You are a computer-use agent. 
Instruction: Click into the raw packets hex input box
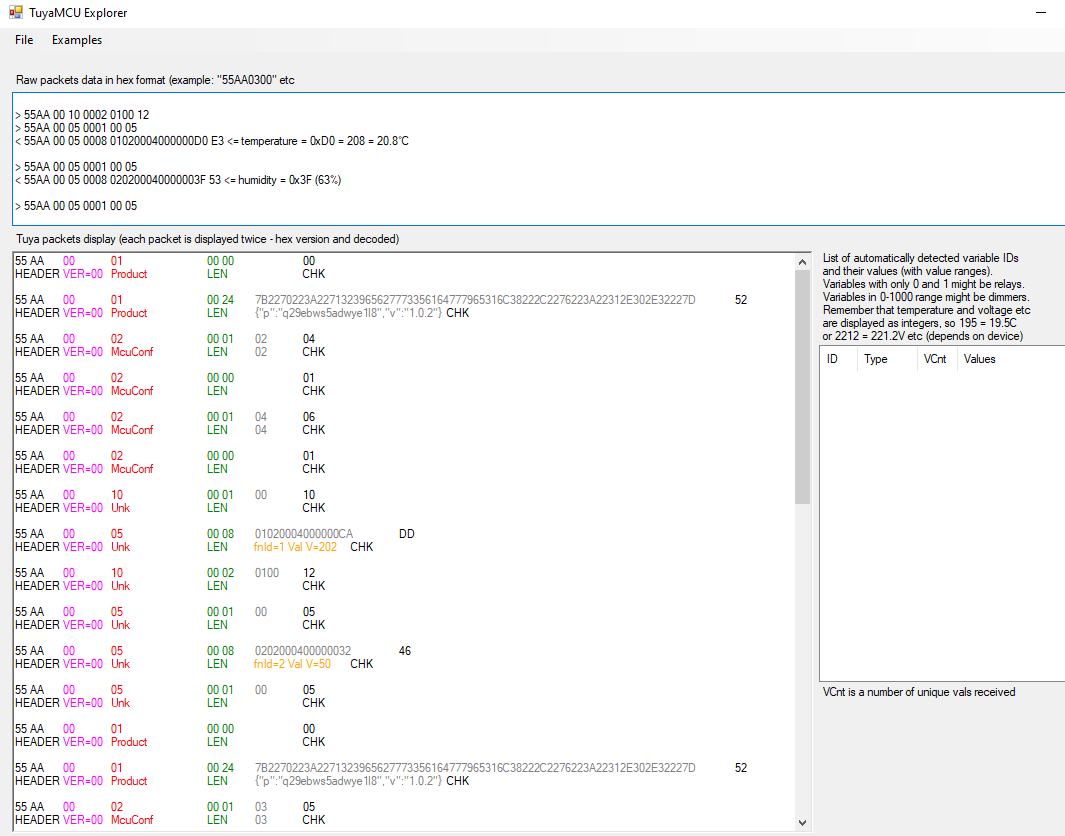(539, 159)
